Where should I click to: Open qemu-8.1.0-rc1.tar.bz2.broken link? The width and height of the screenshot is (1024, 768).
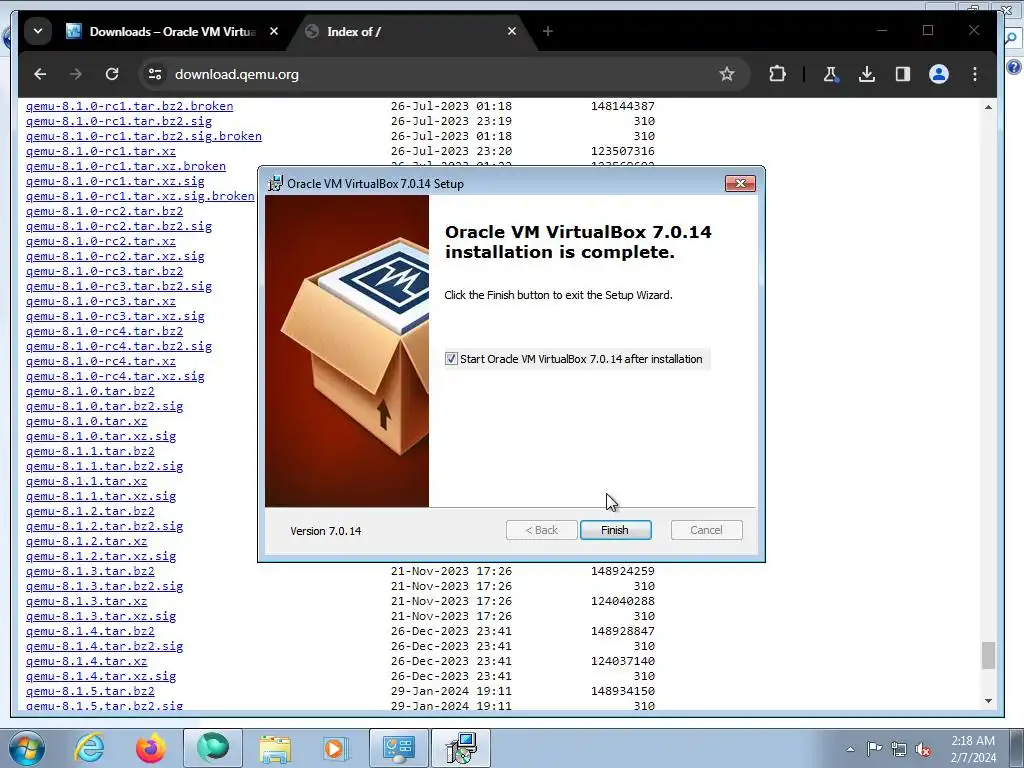[129, 106]
